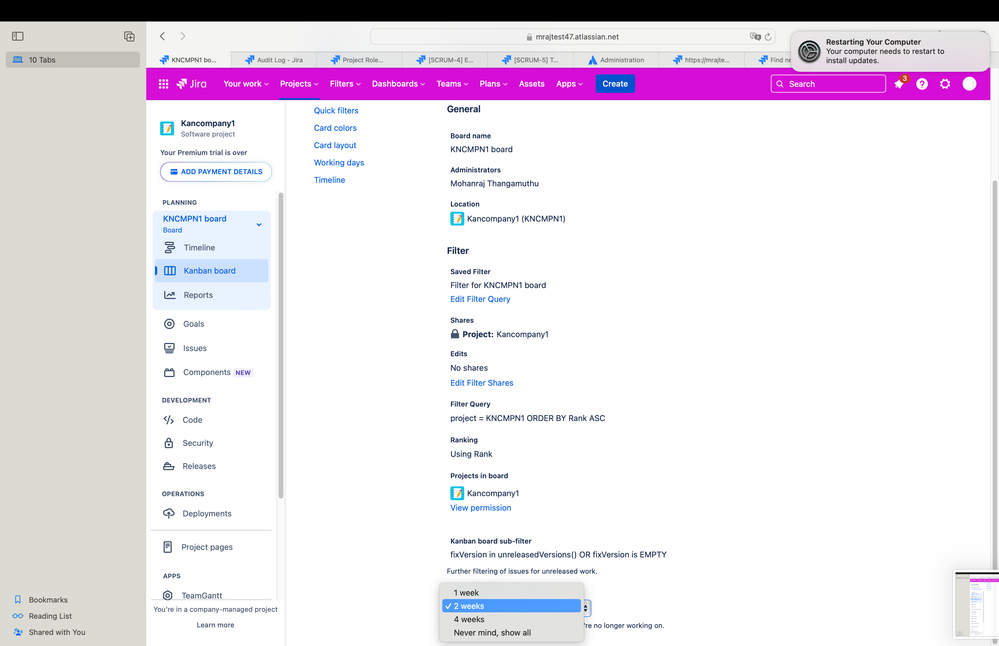Click the Jira Search field
This screenshot has height=646, width=999.
point(828,83)
